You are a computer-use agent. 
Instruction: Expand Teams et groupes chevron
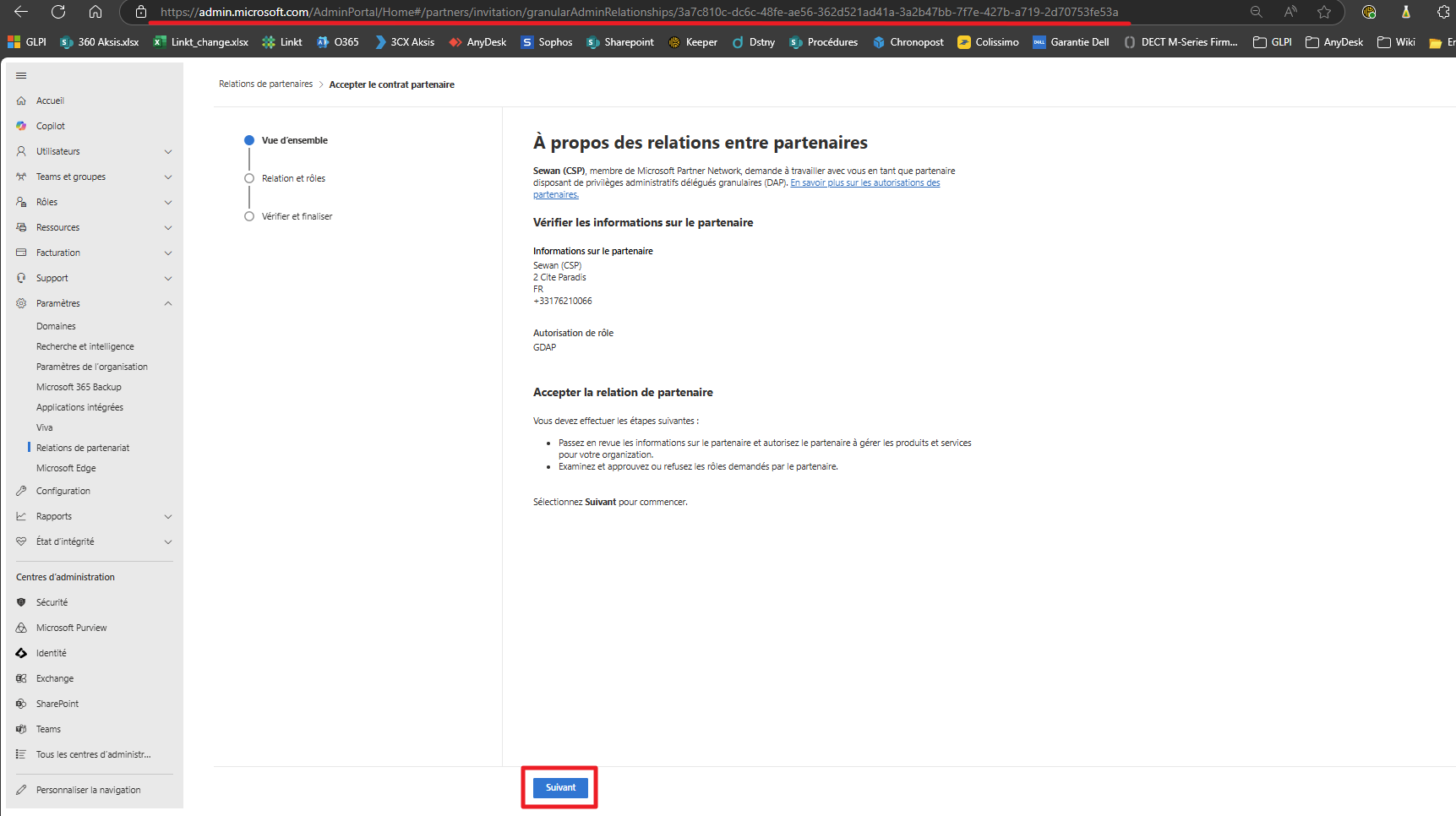168,177
